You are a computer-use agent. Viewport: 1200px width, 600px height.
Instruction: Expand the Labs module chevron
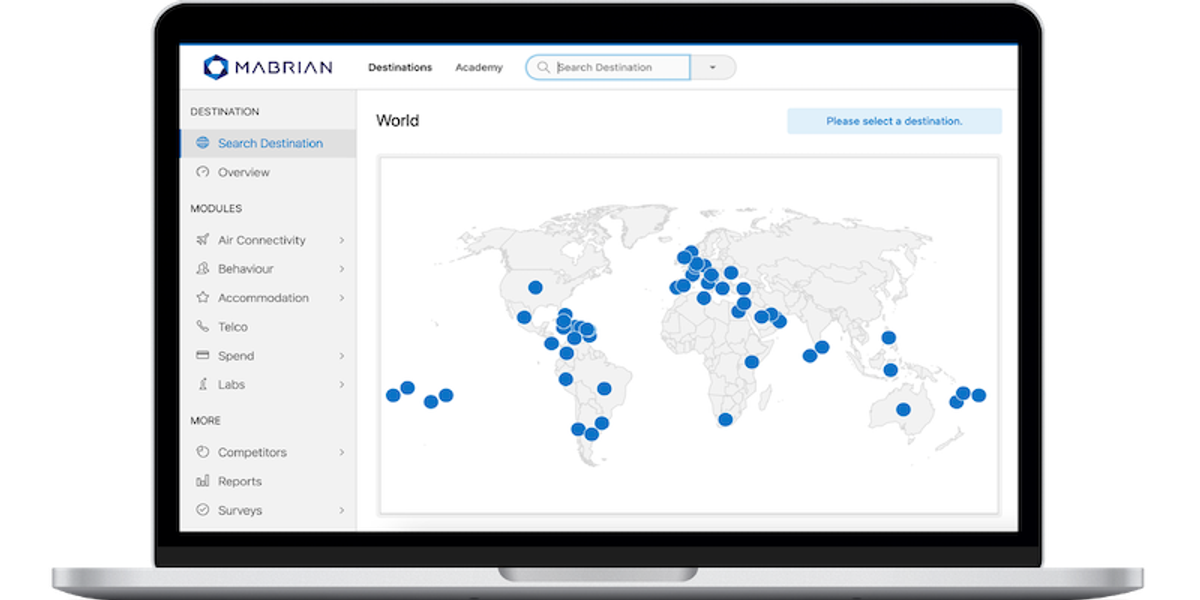[343, 384]
